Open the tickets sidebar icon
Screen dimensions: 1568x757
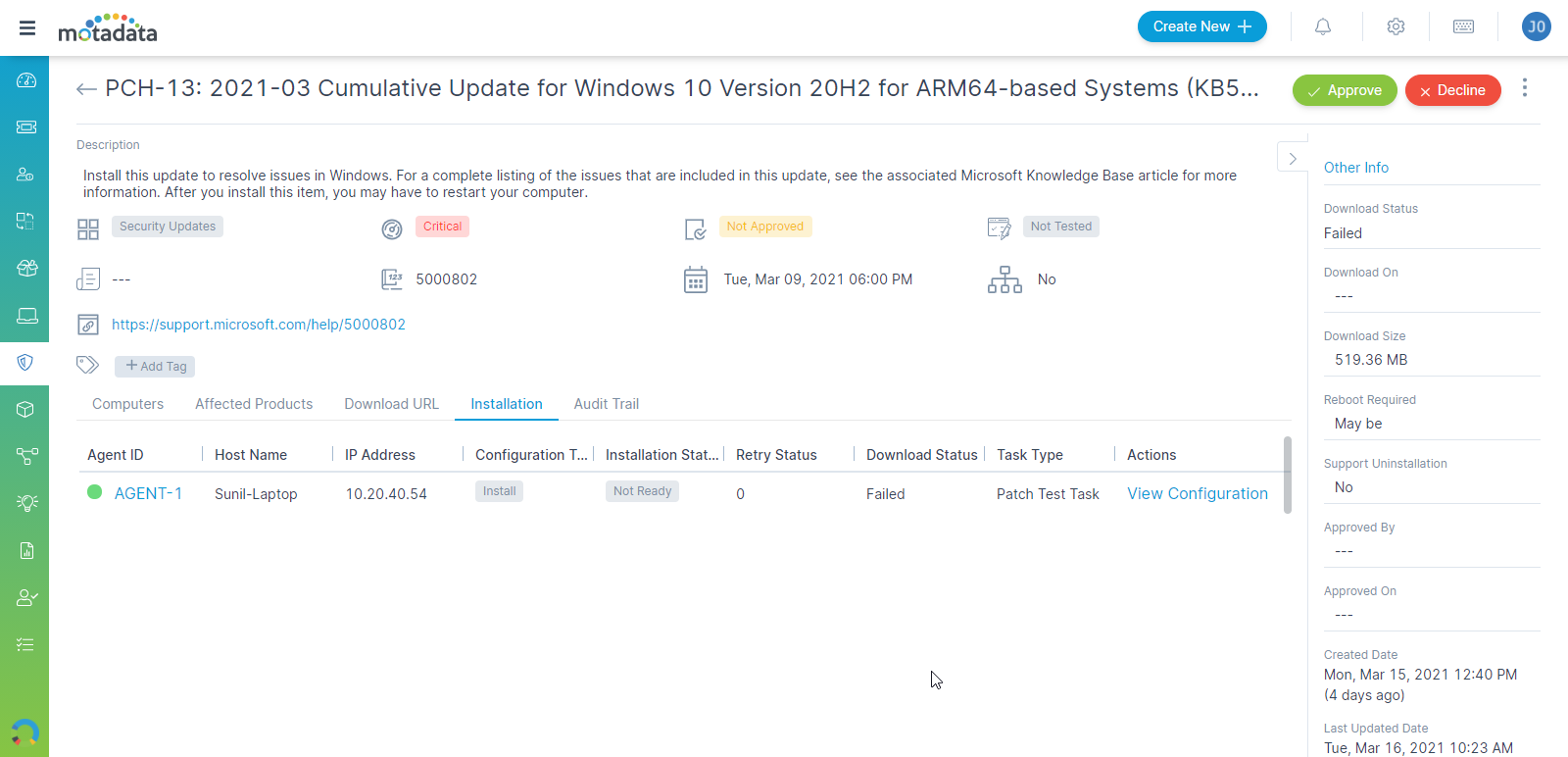(x=26, y=126)
